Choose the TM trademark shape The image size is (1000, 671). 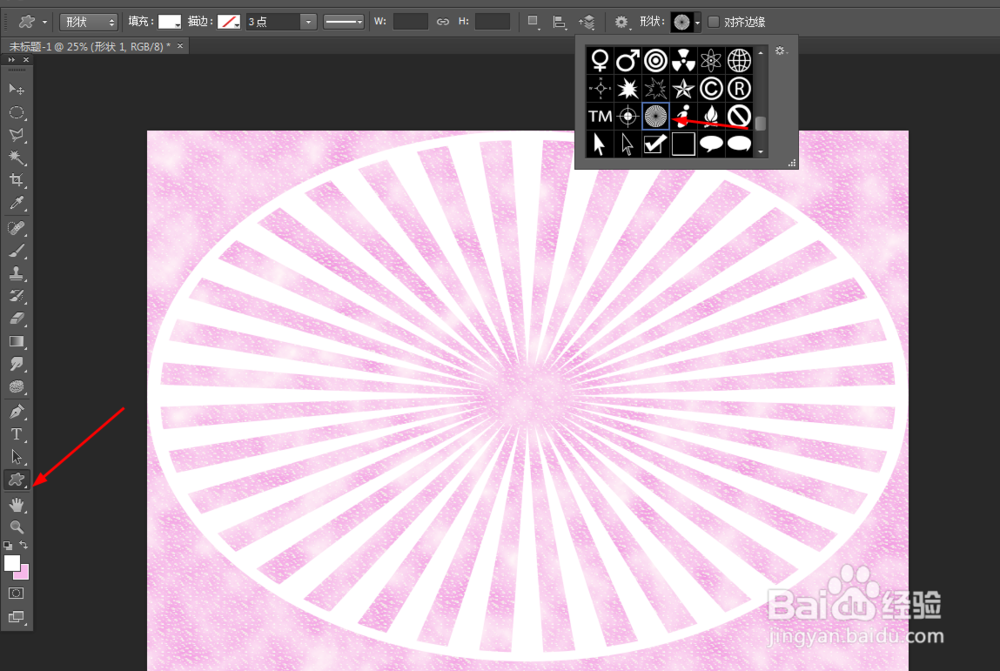pyautogui.click(x=599, y=116)
